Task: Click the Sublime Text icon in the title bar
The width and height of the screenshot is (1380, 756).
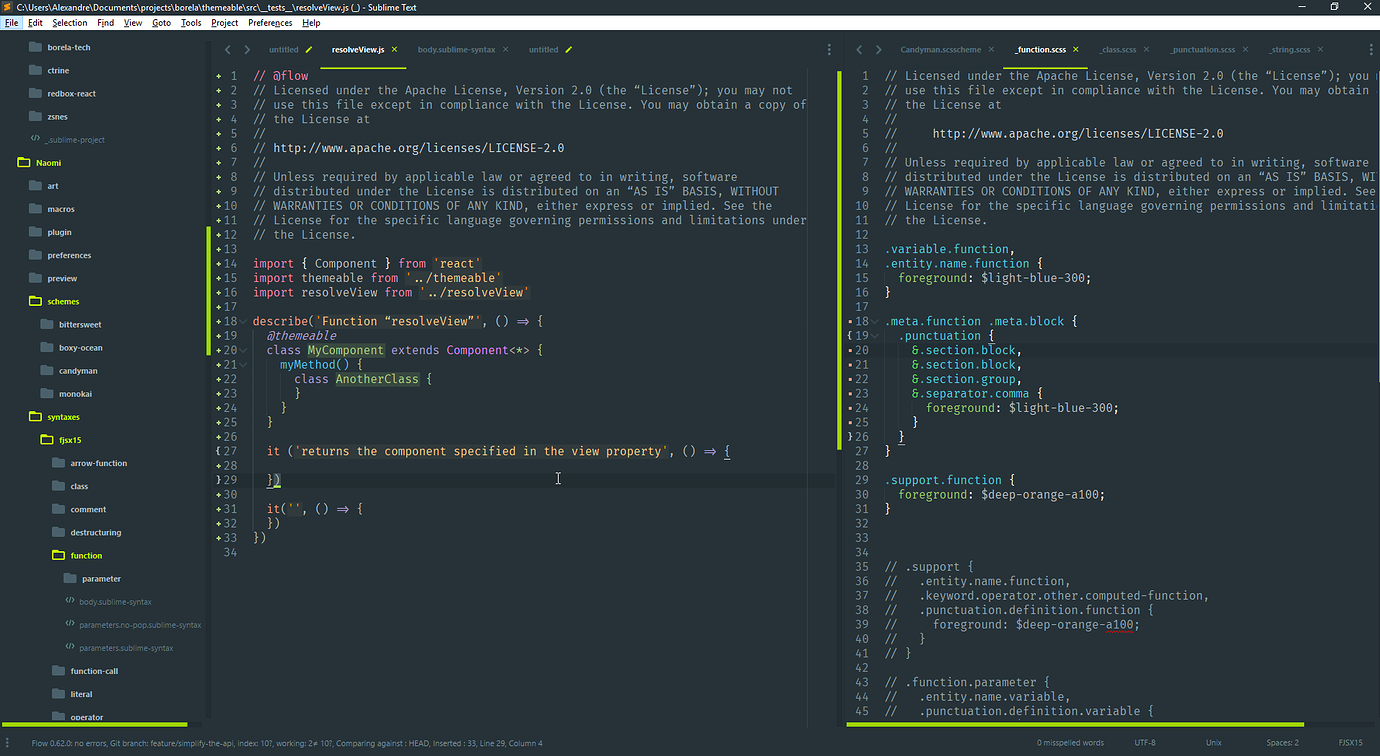Action: click(8, 6)
